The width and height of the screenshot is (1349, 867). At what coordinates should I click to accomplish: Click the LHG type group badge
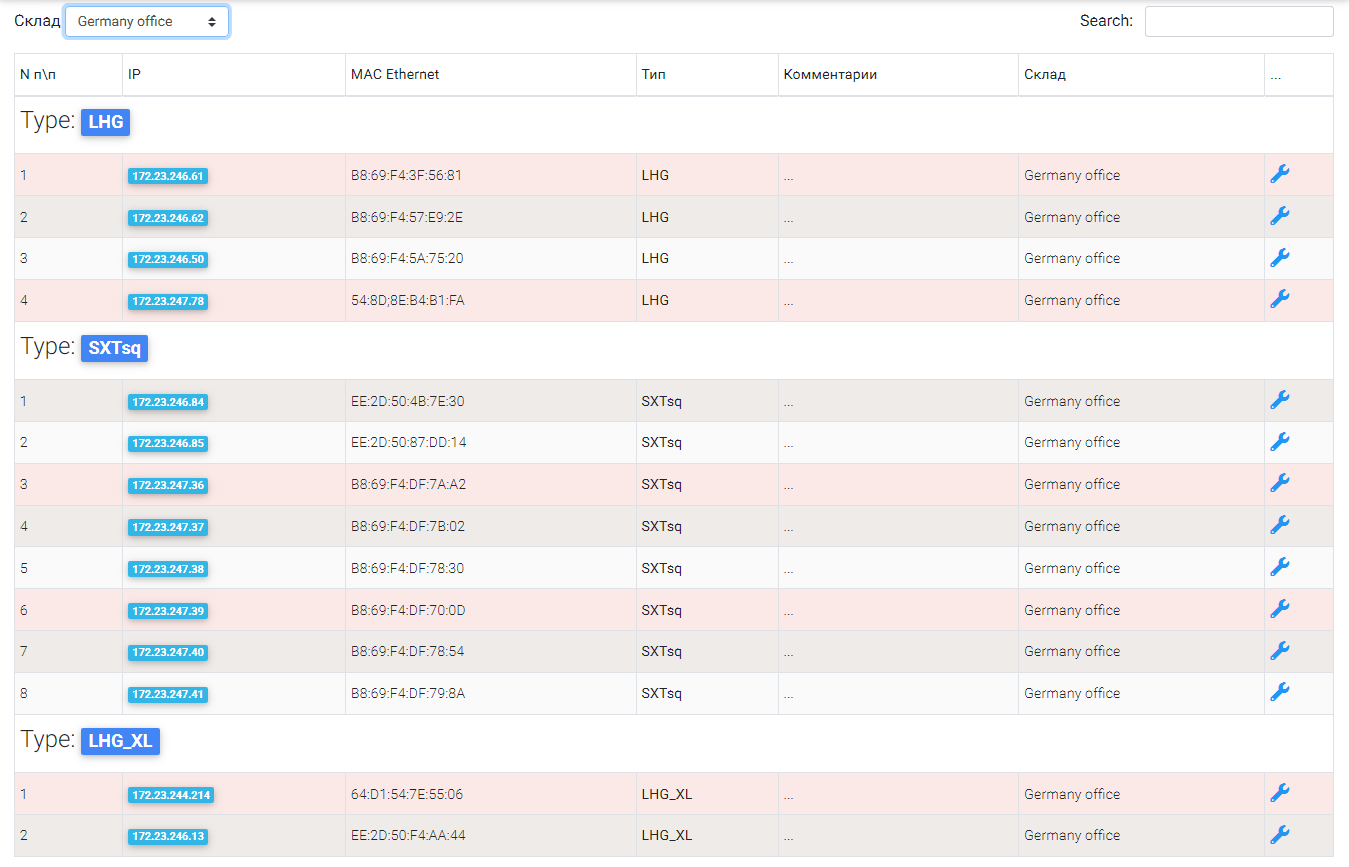tap(106, 122)
